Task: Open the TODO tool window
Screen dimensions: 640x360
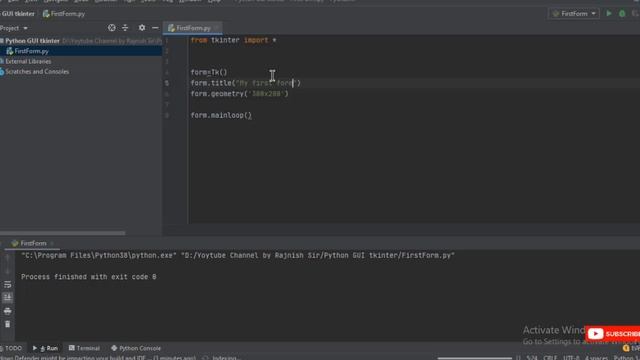Action: tap(11, 348)
